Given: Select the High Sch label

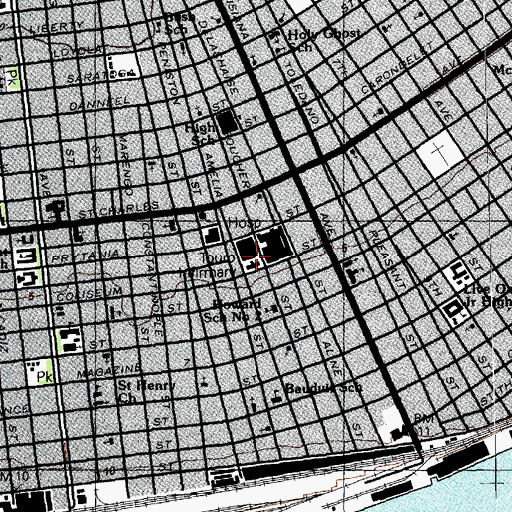Looking at the screenshot, I should point(200,134).
